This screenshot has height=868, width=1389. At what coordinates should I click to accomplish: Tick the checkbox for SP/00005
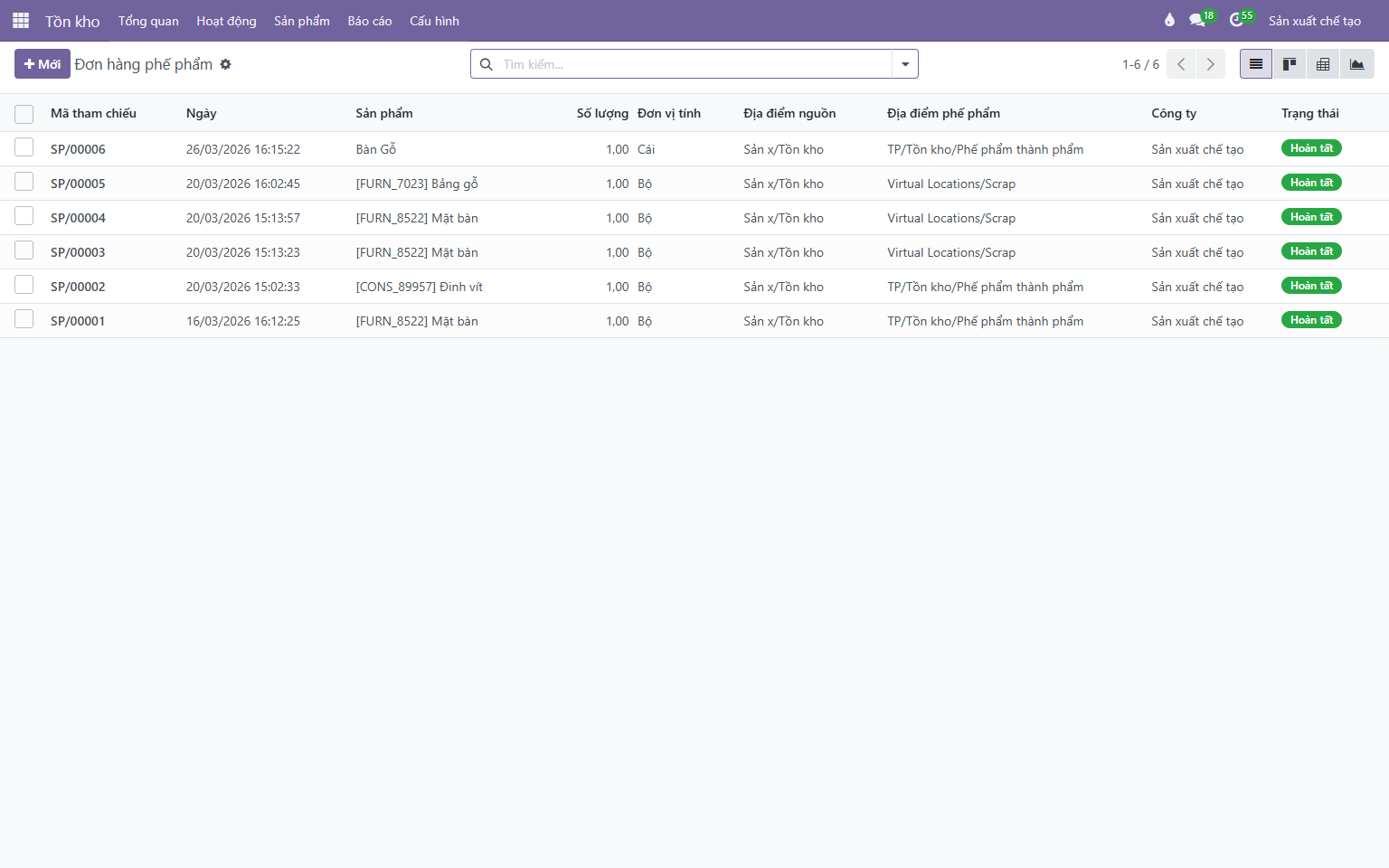pyautogui.click(x=24, y=182)
